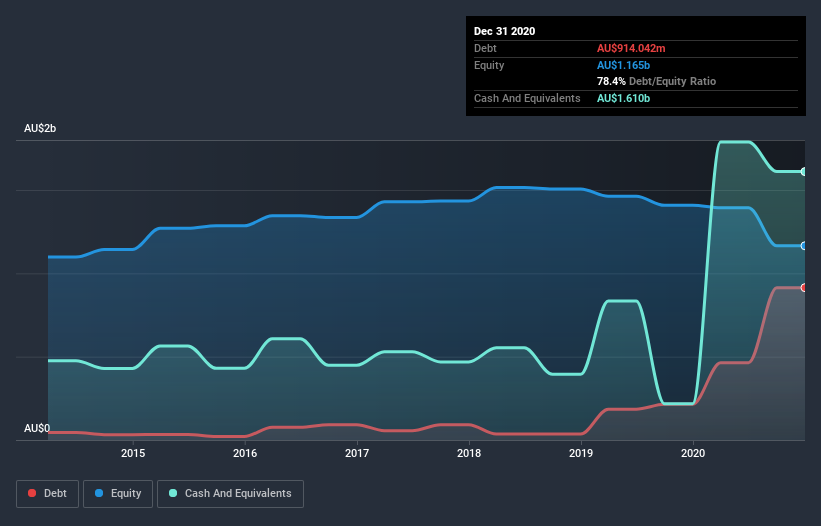Toggle the Equity series legend button
Image resolution: width=821 pixels, height=526 pixels.
(x=118, y=494)
